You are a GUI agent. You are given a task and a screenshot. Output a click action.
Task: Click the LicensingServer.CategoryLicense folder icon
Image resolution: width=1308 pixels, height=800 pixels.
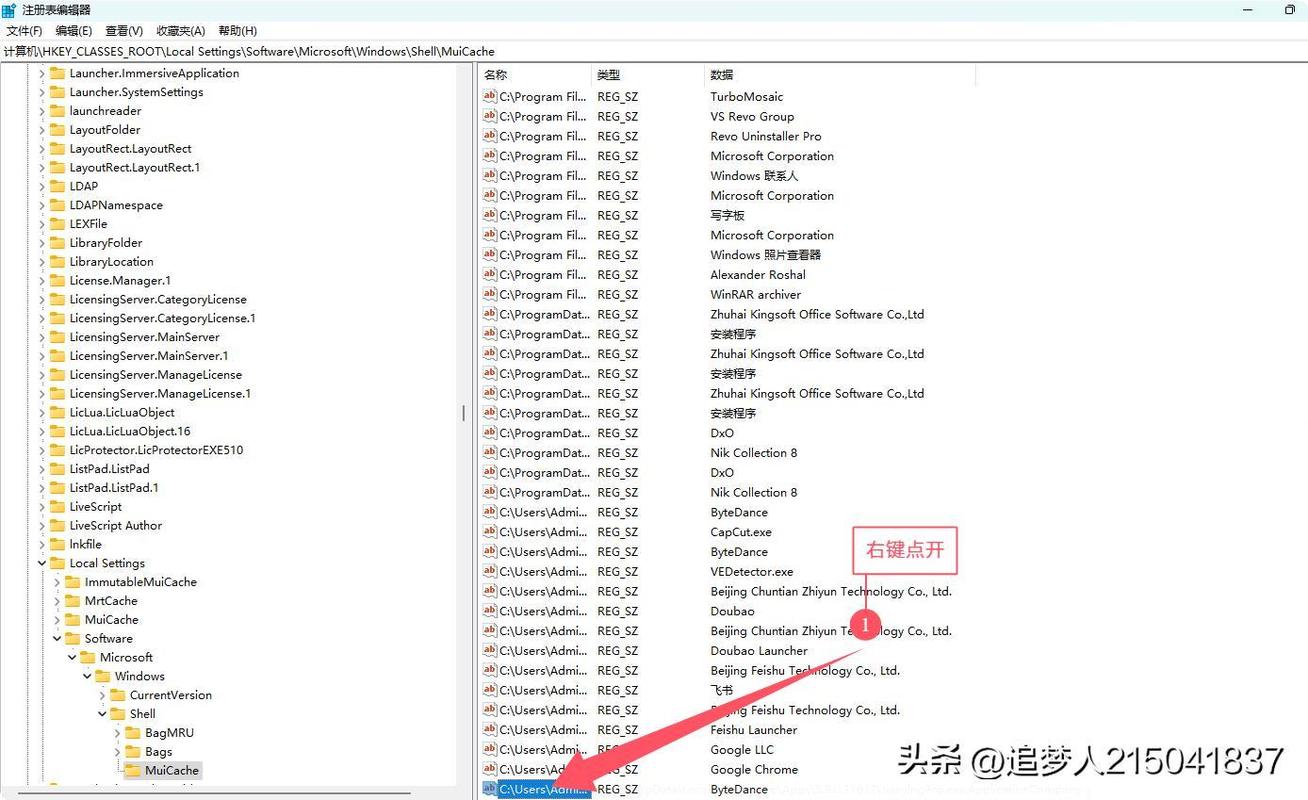[x=57, y=299]
